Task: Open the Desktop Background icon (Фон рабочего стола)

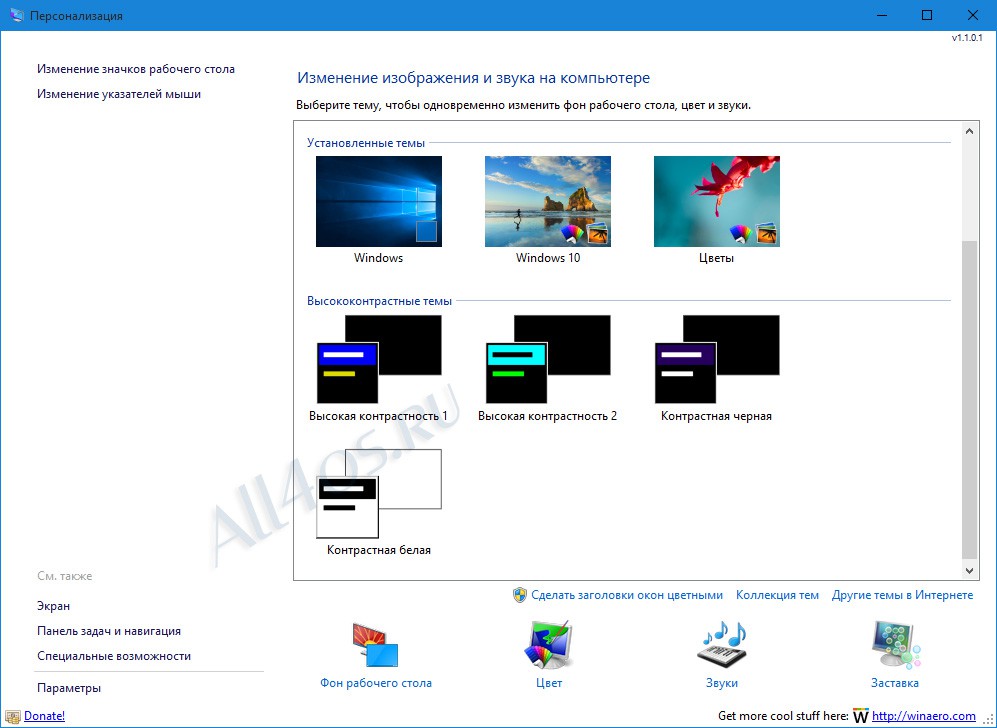Action: [x=376, y=646]
